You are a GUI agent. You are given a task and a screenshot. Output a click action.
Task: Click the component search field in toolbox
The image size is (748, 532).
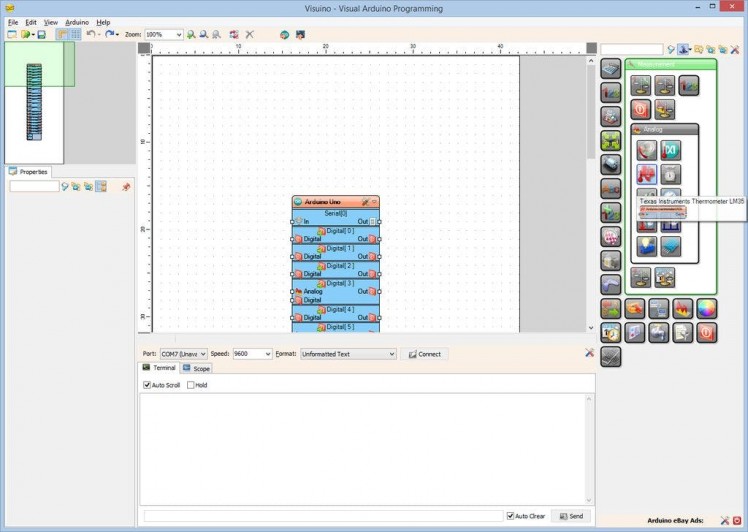tap(631, 49)
